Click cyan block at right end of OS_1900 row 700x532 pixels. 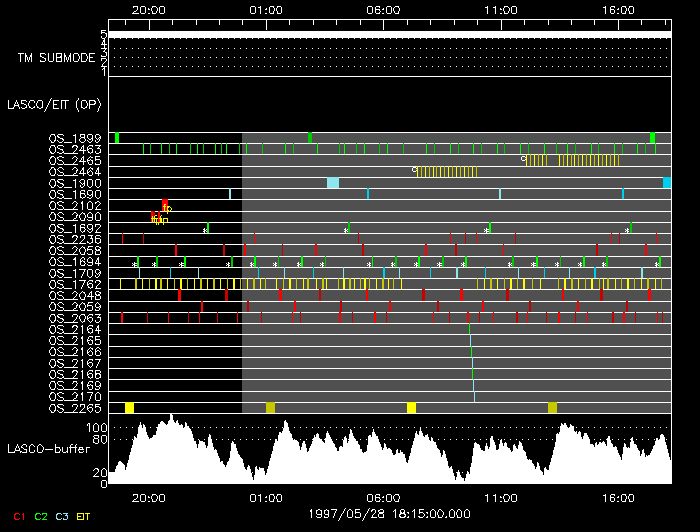pos(667,183)
